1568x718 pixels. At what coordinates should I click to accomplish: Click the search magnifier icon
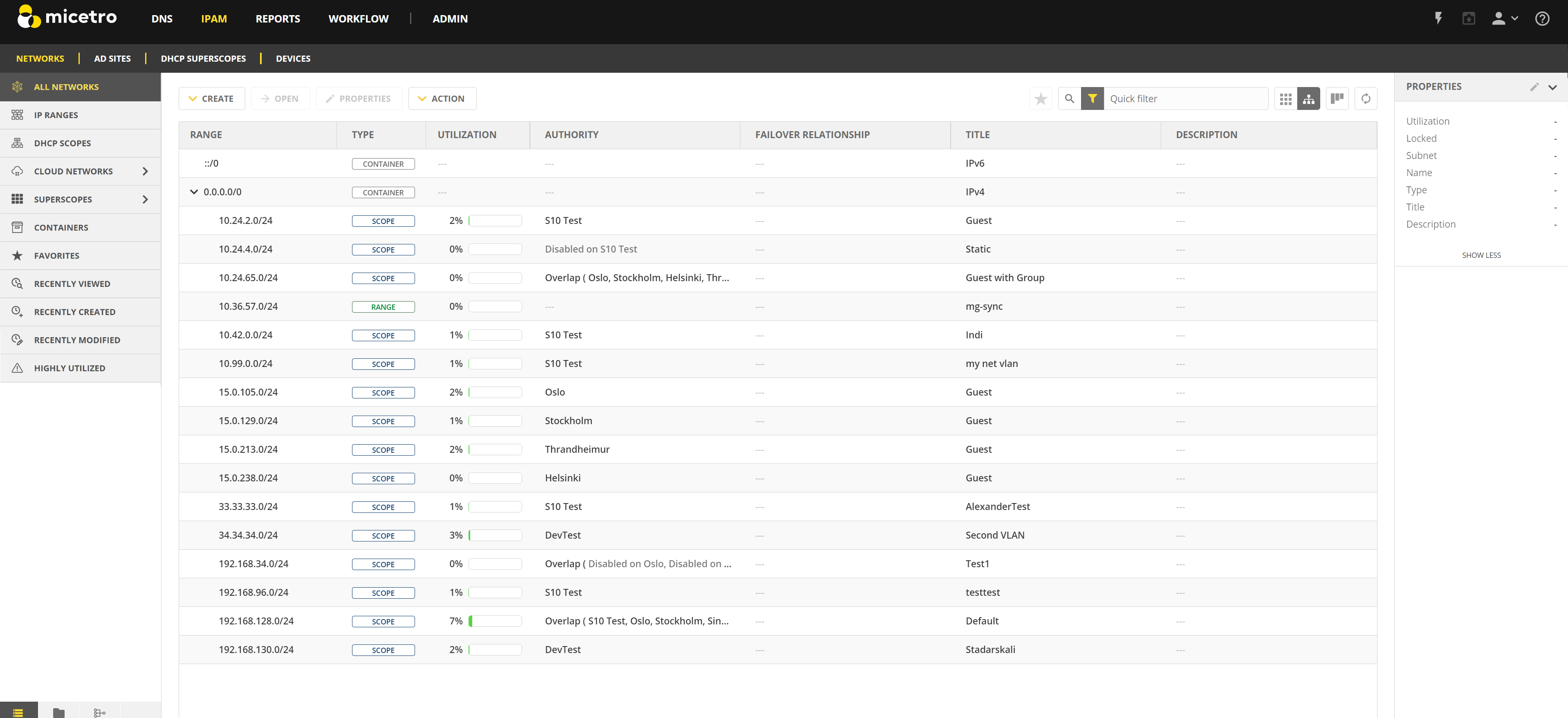tap(1069, 98)
